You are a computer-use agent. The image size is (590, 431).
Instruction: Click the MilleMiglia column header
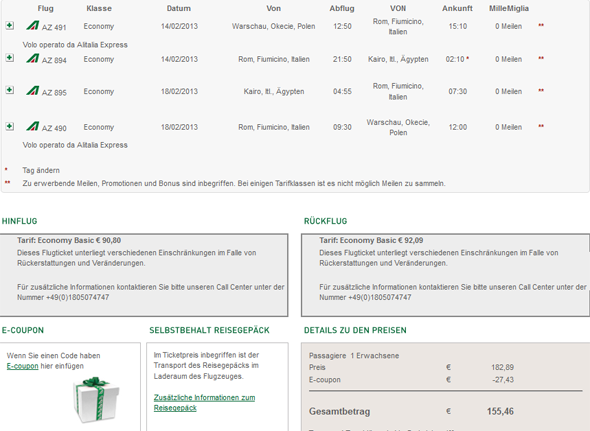pos(509,8)
